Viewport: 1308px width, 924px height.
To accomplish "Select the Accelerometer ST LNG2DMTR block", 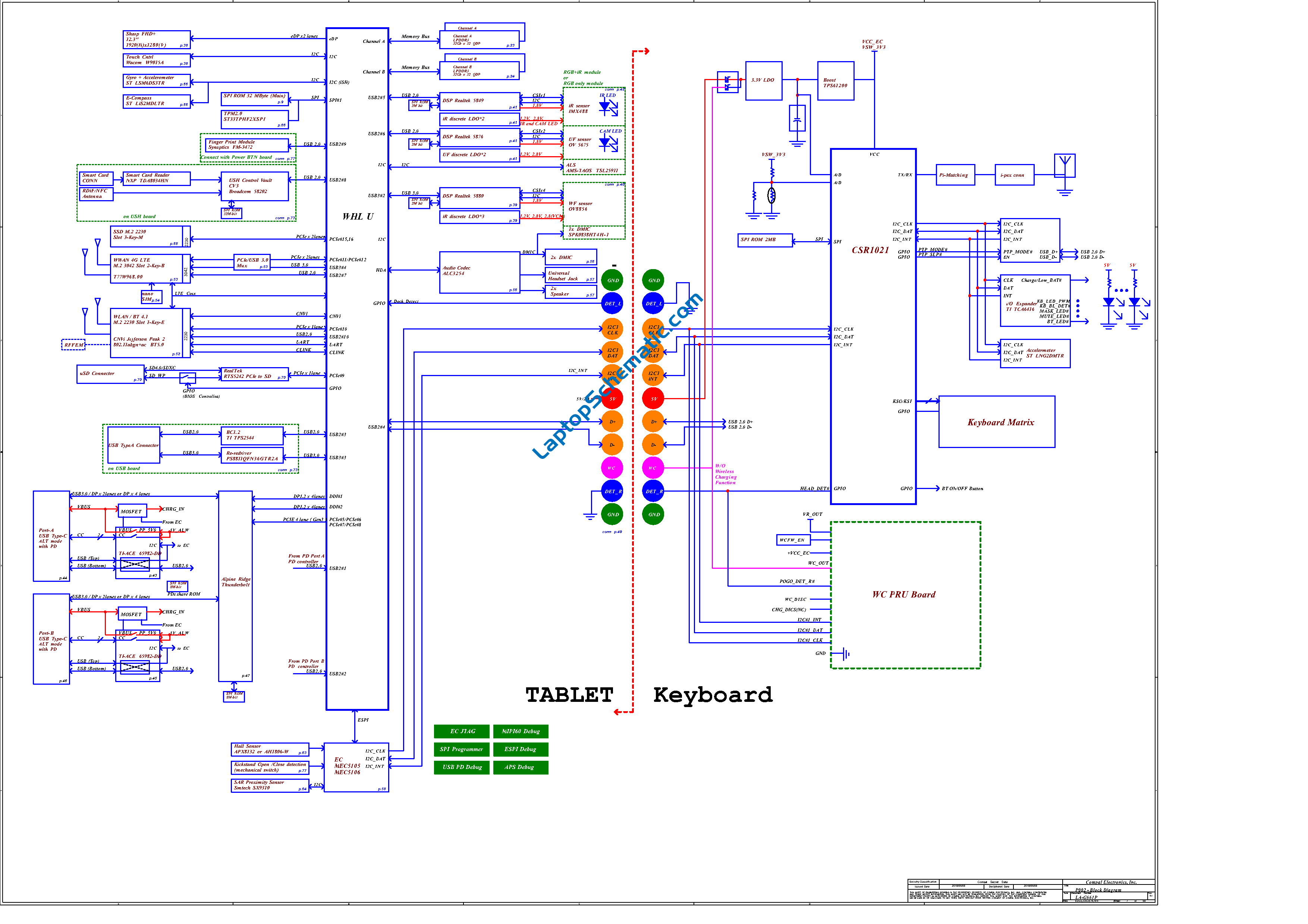I will [x=1035, y=354].
